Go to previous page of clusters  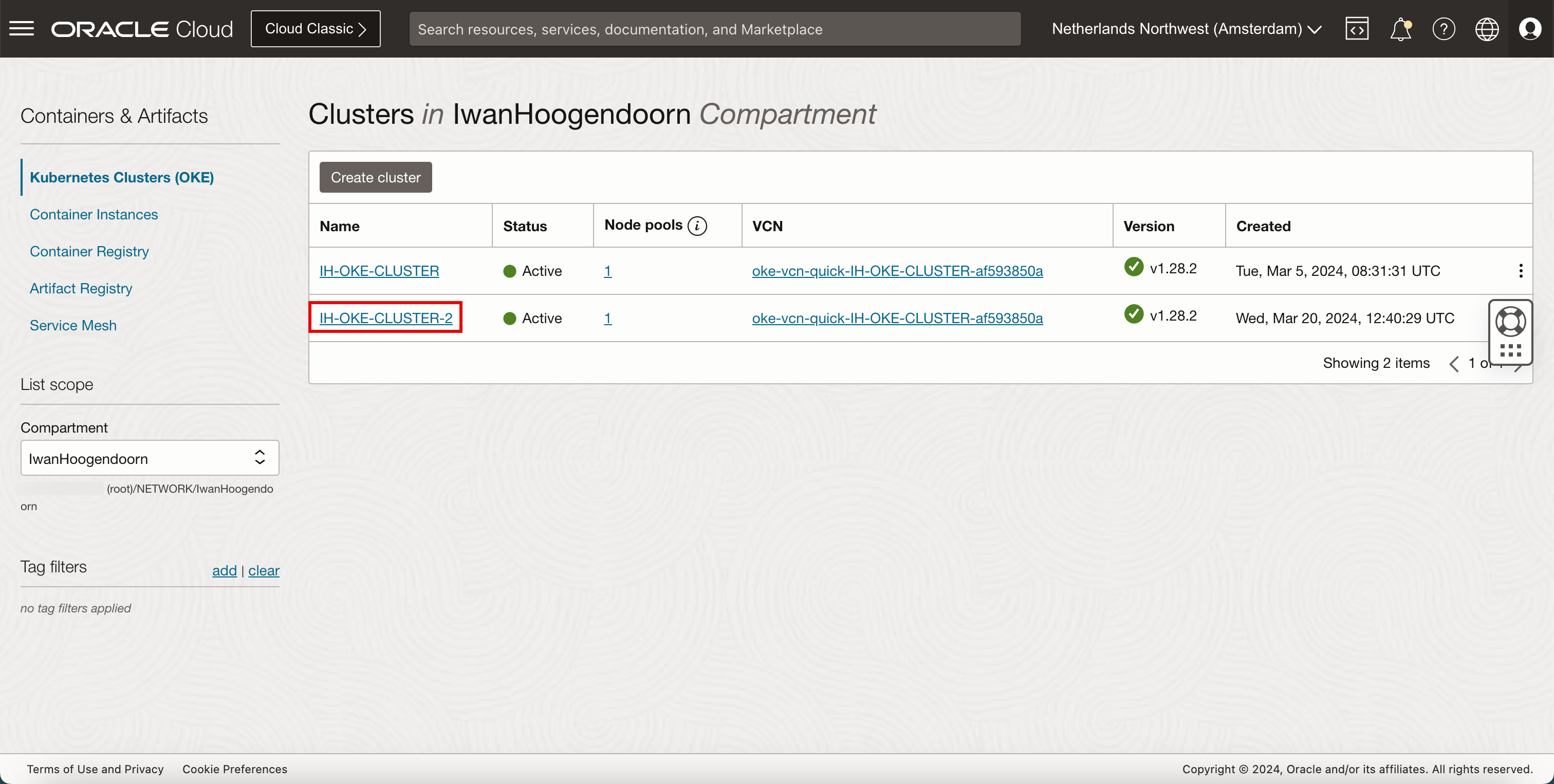[1454, 364]
